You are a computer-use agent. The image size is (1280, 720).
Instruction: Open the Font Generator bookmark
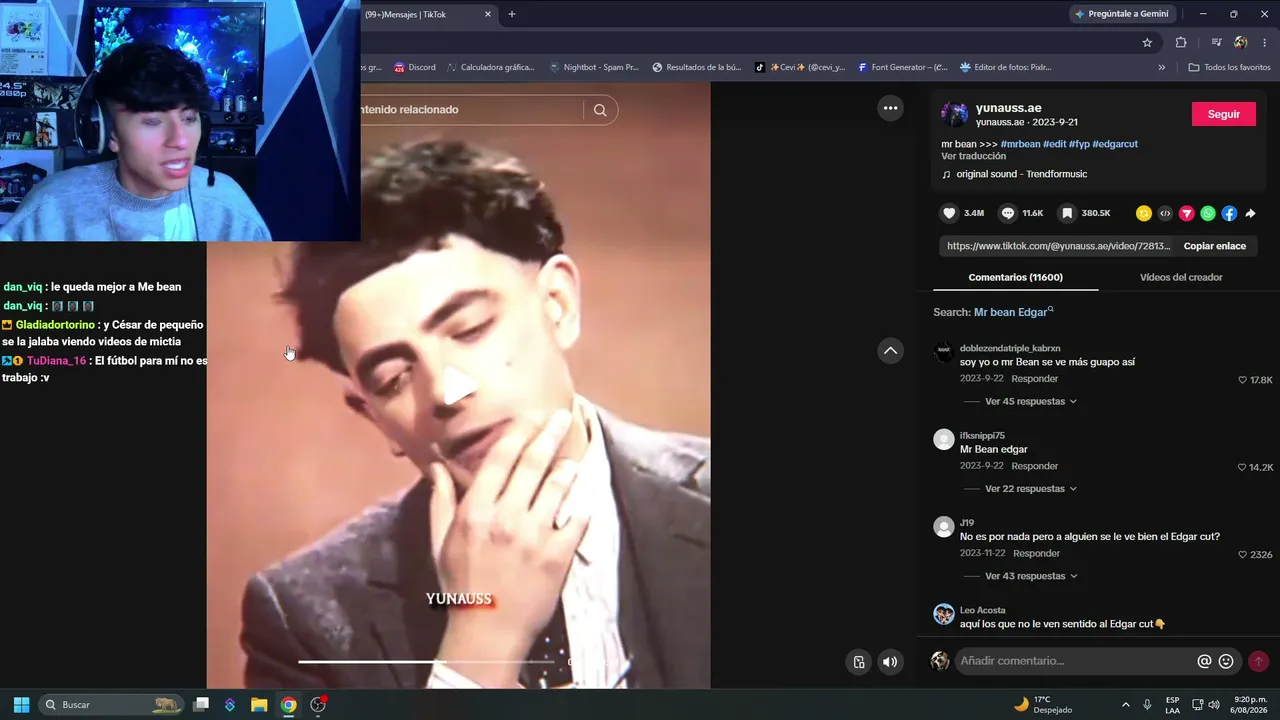pyautogui.click(x=902, y=67)
